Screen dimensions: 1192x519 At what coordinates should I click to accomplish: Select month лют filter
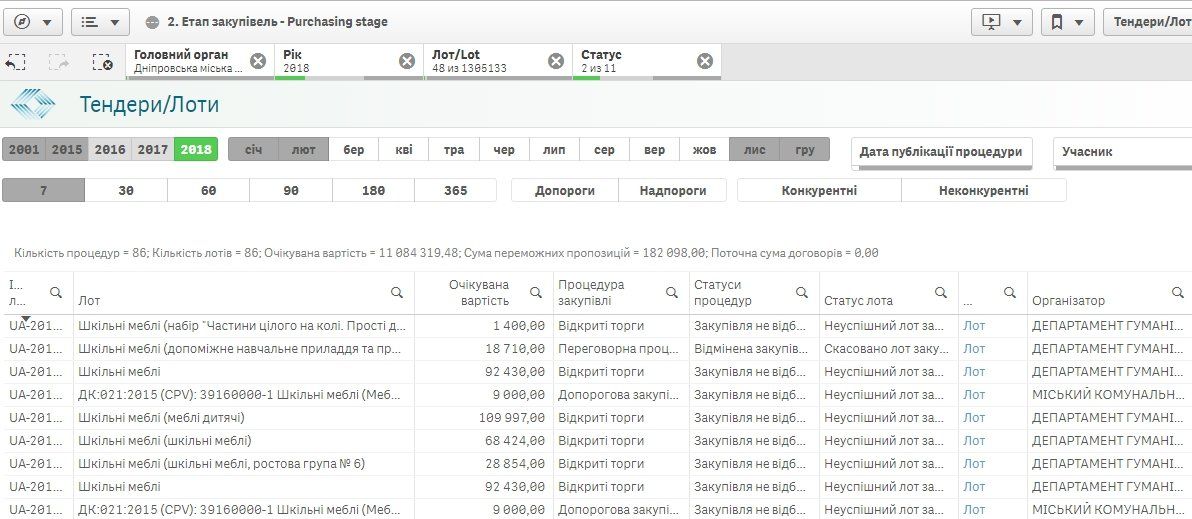[x=303, y=150]
